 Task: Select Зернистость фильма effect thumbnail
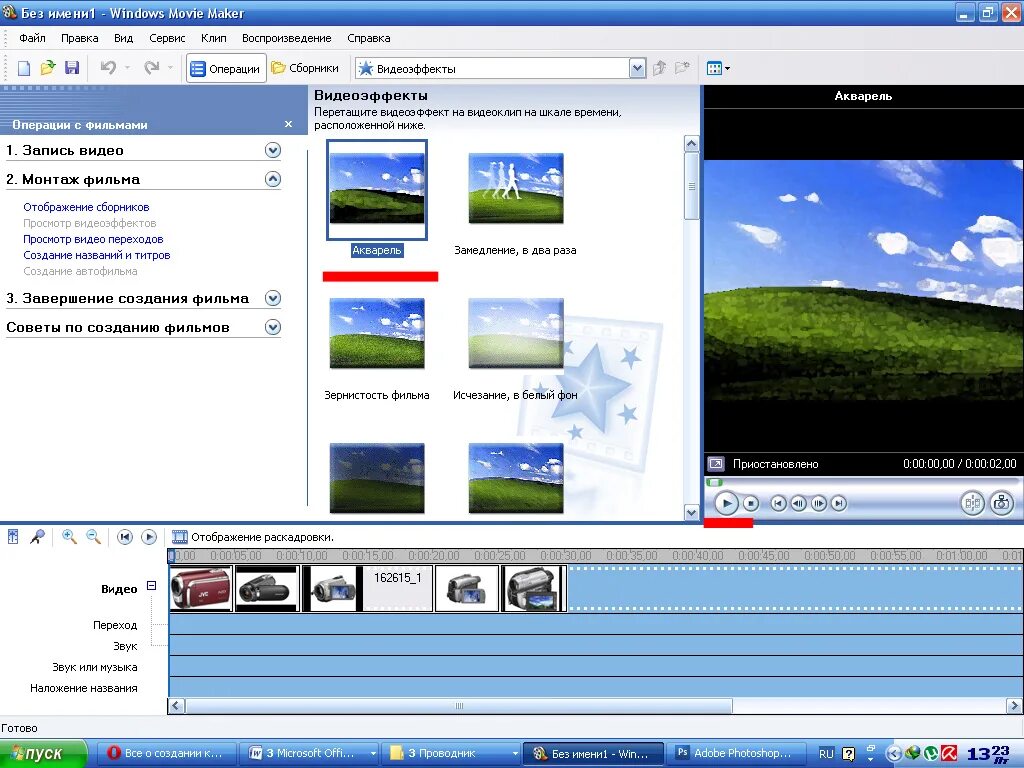(377, 334)
